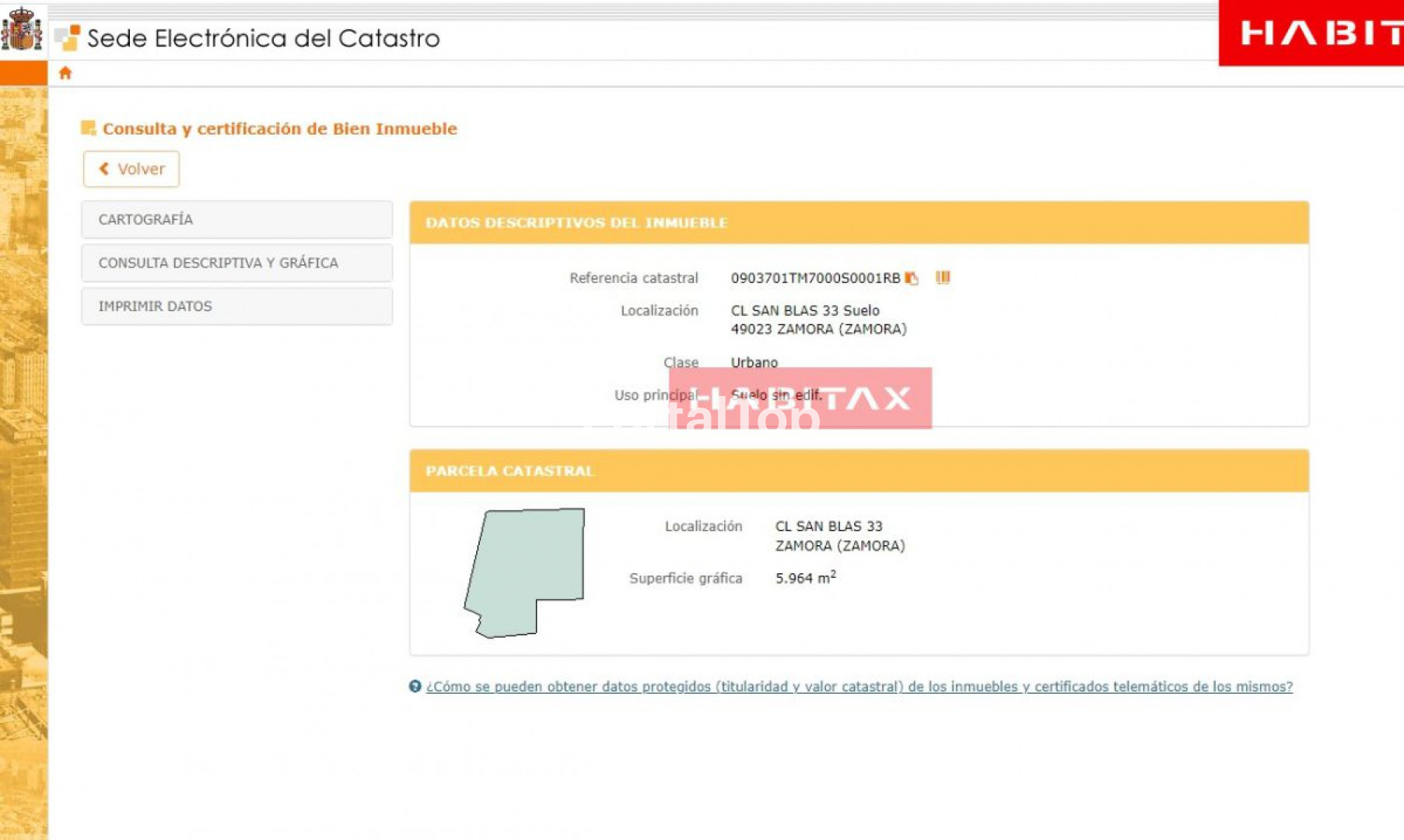The image size is (1404, 840).
Task: Click the barcode icon beside the reference
Action: pos(943,278)
